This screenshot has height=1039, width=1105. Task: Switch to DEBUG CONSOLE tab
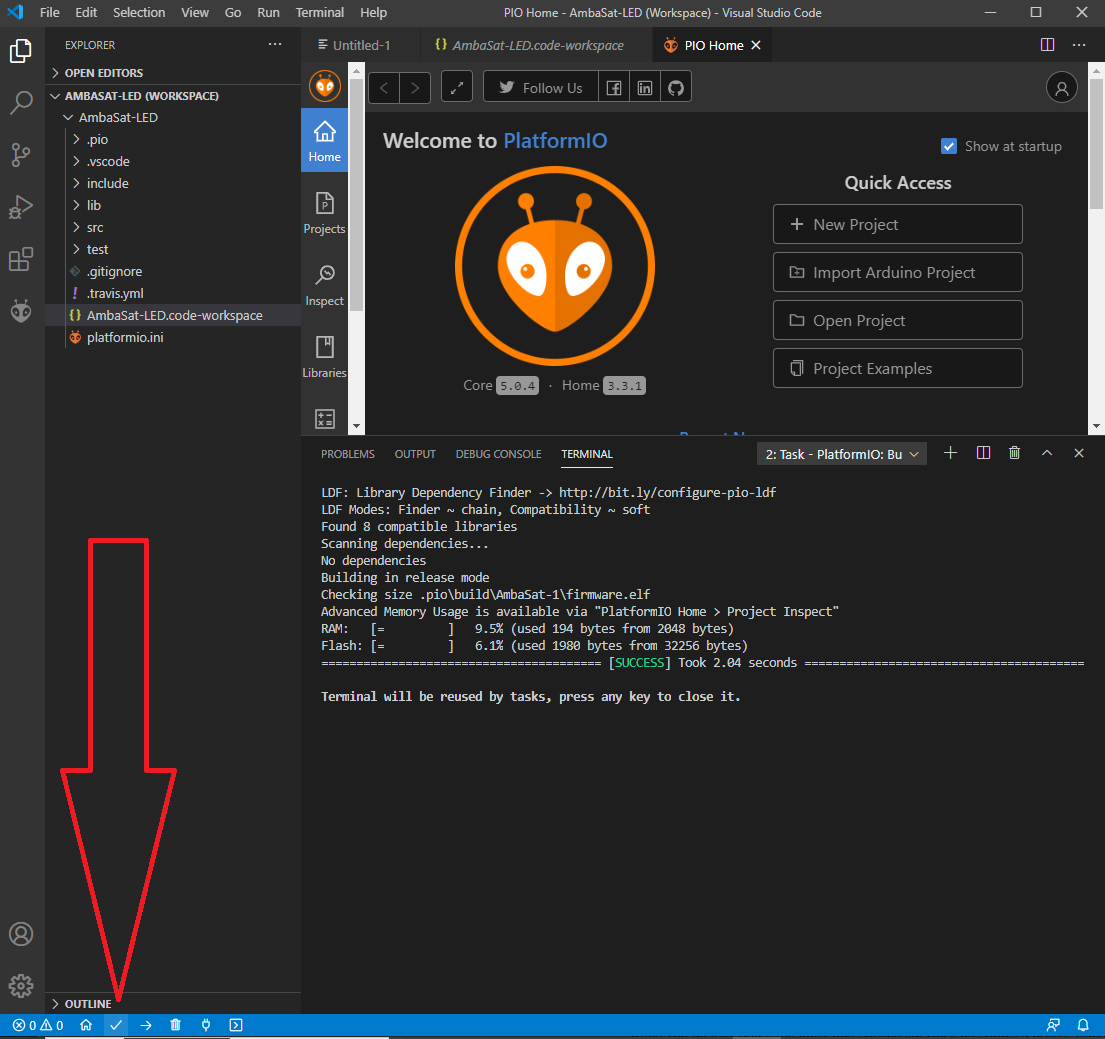point(498,454)
